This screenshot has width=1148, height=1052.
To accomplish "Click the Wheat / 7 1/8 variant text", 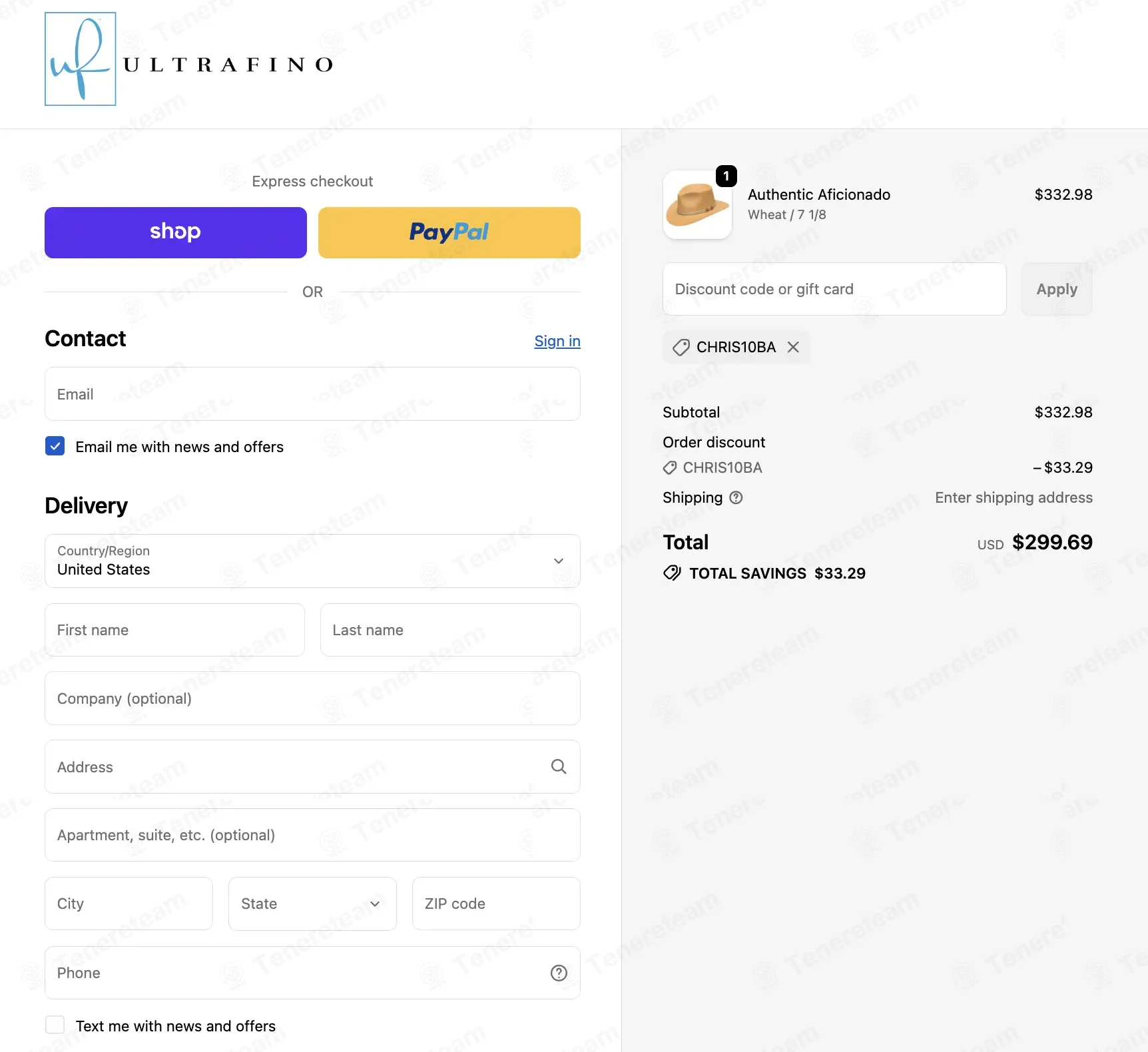I will tap(787, 214).
